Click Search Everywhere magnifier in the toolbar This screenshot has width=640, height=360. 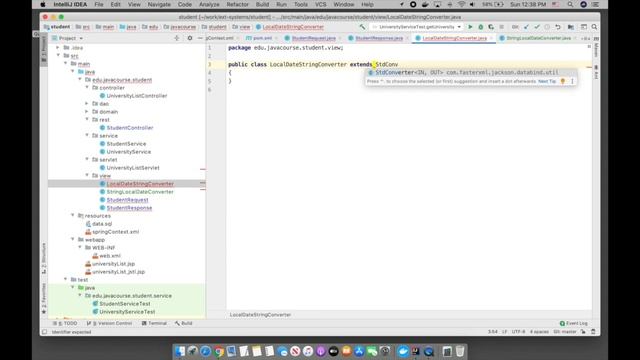click(x=594, y=27)
